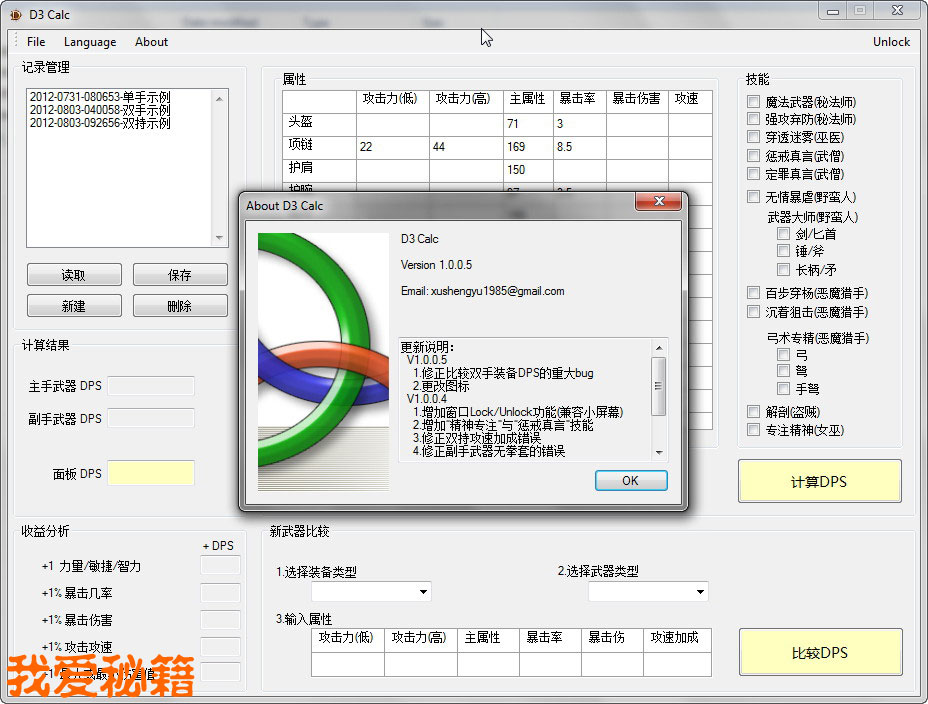Viewport: 928px width, 704px height.
Task: Click OK in the About dialog
Action: click(x=630, y=480)
